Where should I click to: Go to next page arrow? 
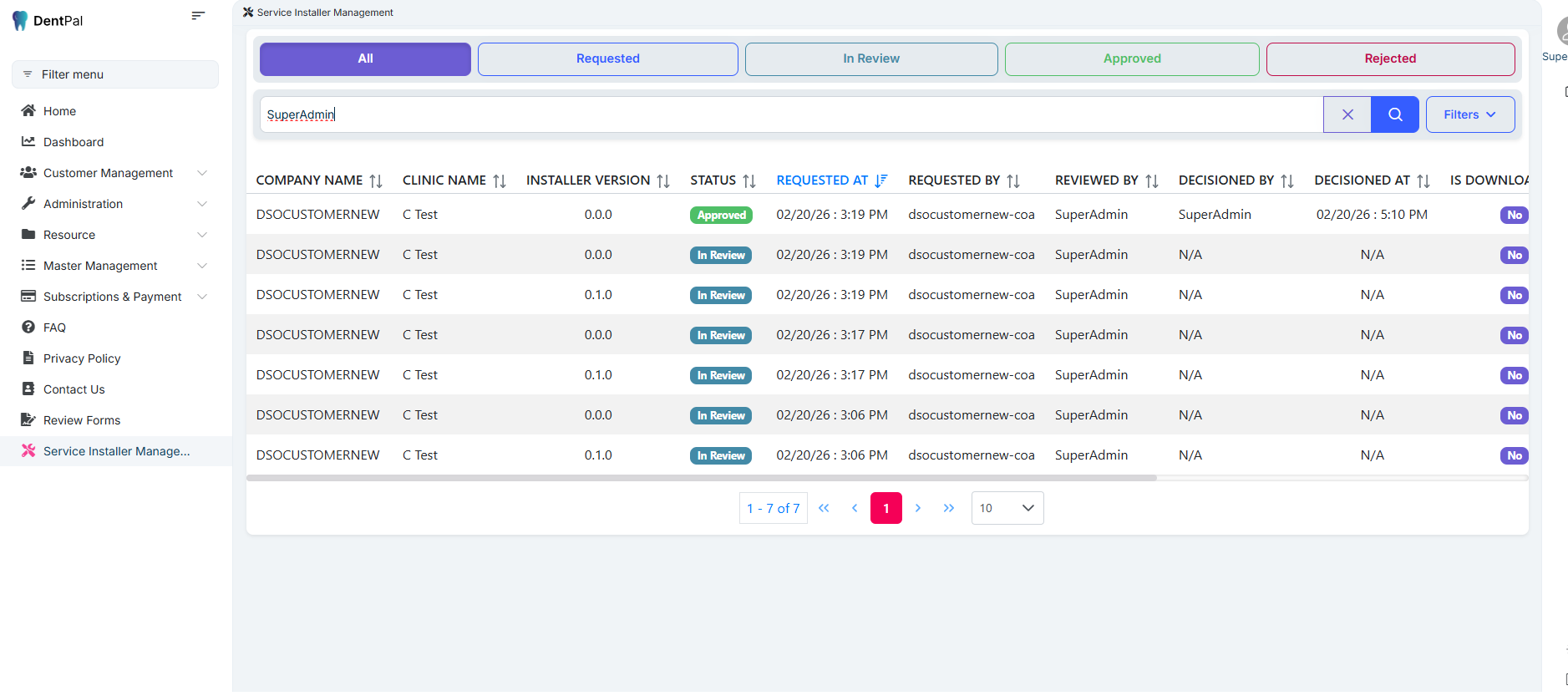tap(917, 508)
